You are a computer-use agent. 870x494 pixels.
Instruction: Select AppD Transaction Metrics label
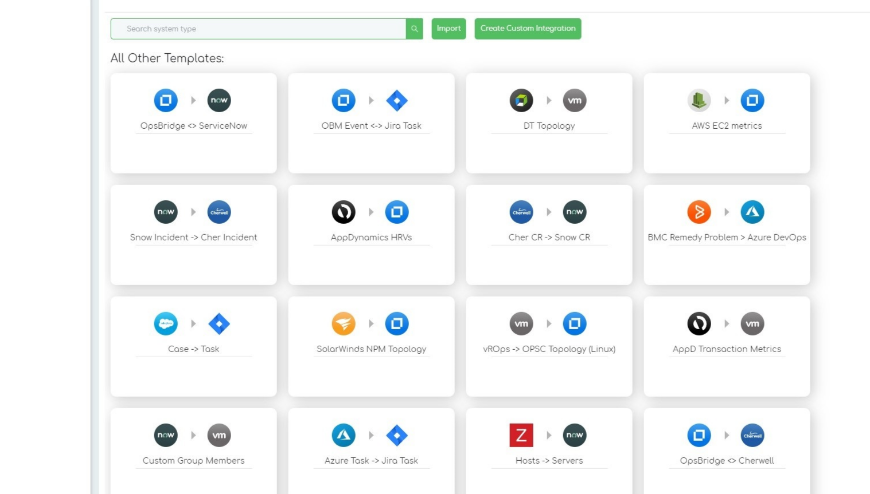727,349
